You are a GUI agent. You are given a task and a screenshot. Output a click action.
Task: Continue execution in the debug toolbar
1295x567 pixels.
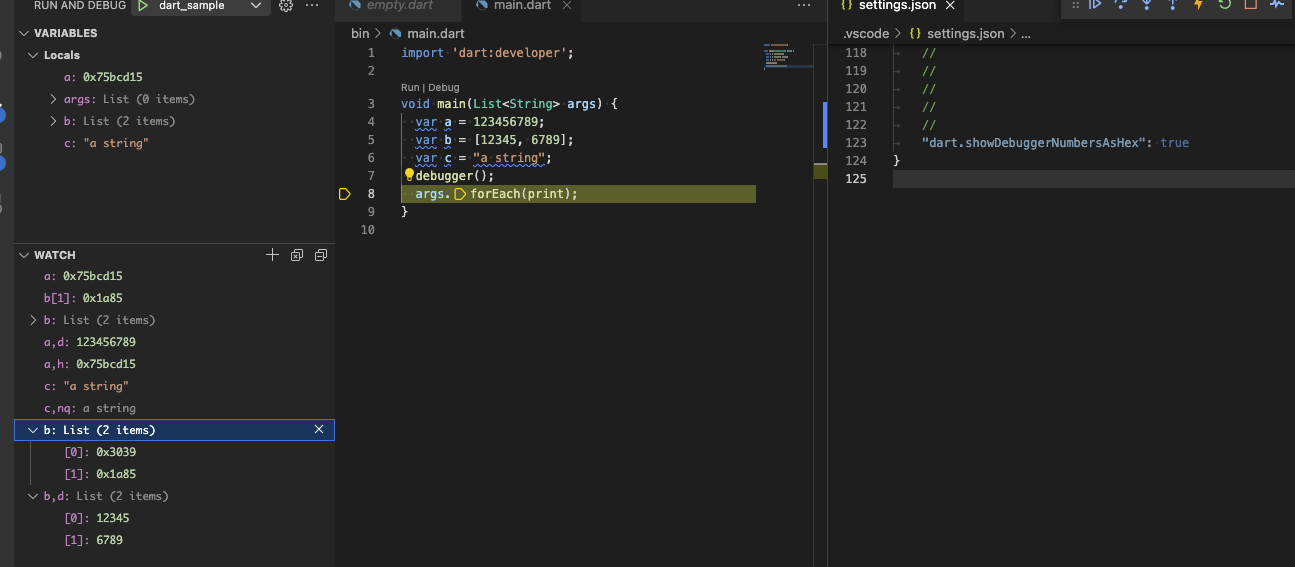point(1095,5)
